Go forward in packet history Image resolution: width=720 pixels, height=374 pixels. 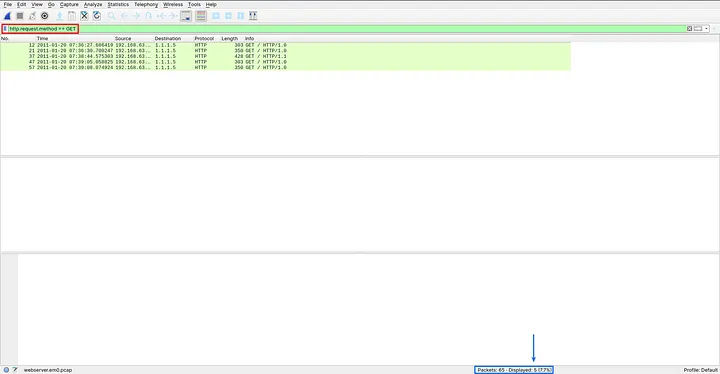[x=136, y=16]
